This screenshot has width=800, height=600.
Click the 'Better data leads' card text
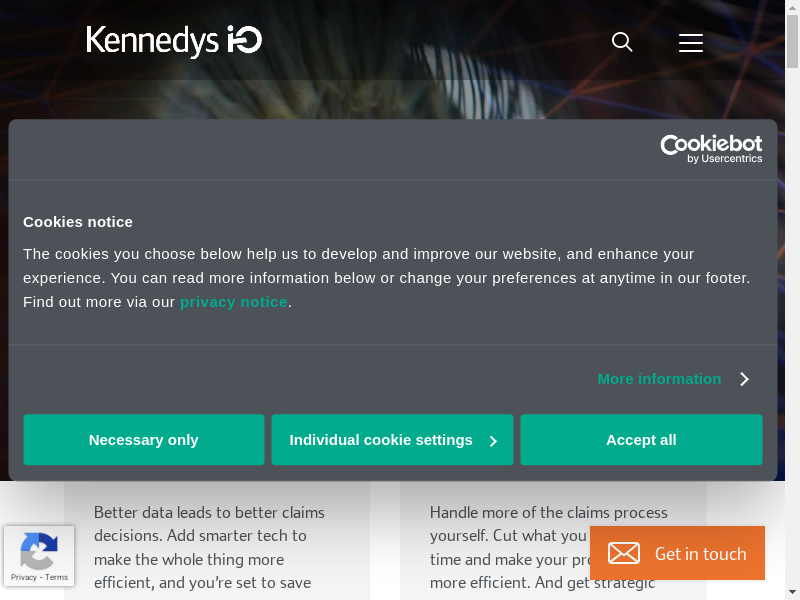(209, 547)
